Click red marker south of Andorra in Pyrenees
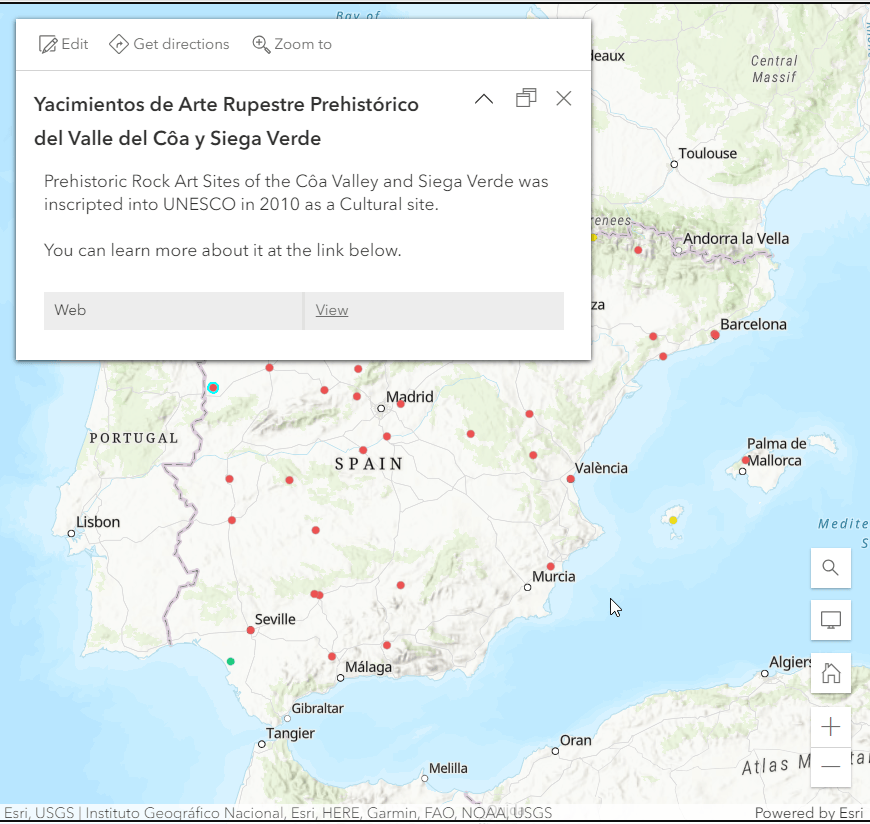Viewport: 870px width, 824px height. (x=638, y=250)
